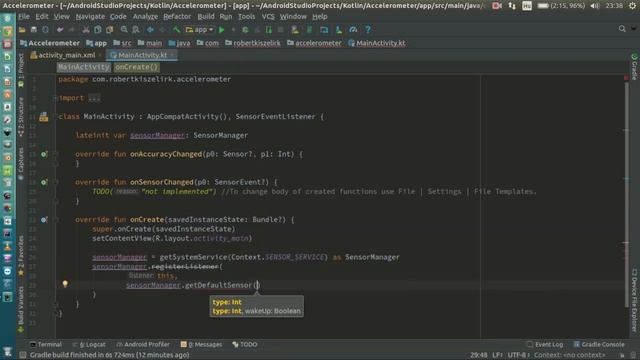
Task: Open the Messages tool window
Action: click(202, 344)
